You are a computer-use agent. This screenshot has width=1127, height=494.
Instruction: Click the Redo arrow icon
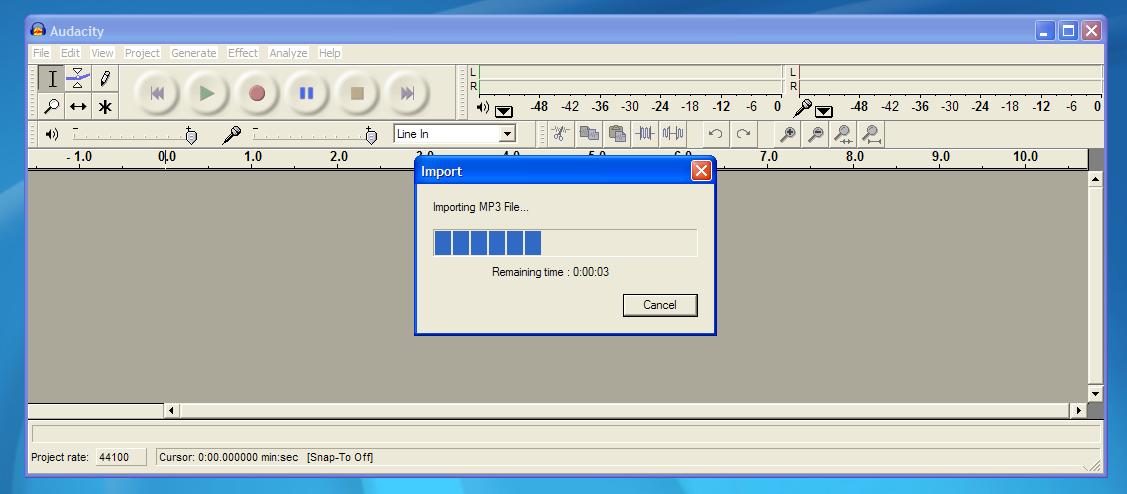743,134
